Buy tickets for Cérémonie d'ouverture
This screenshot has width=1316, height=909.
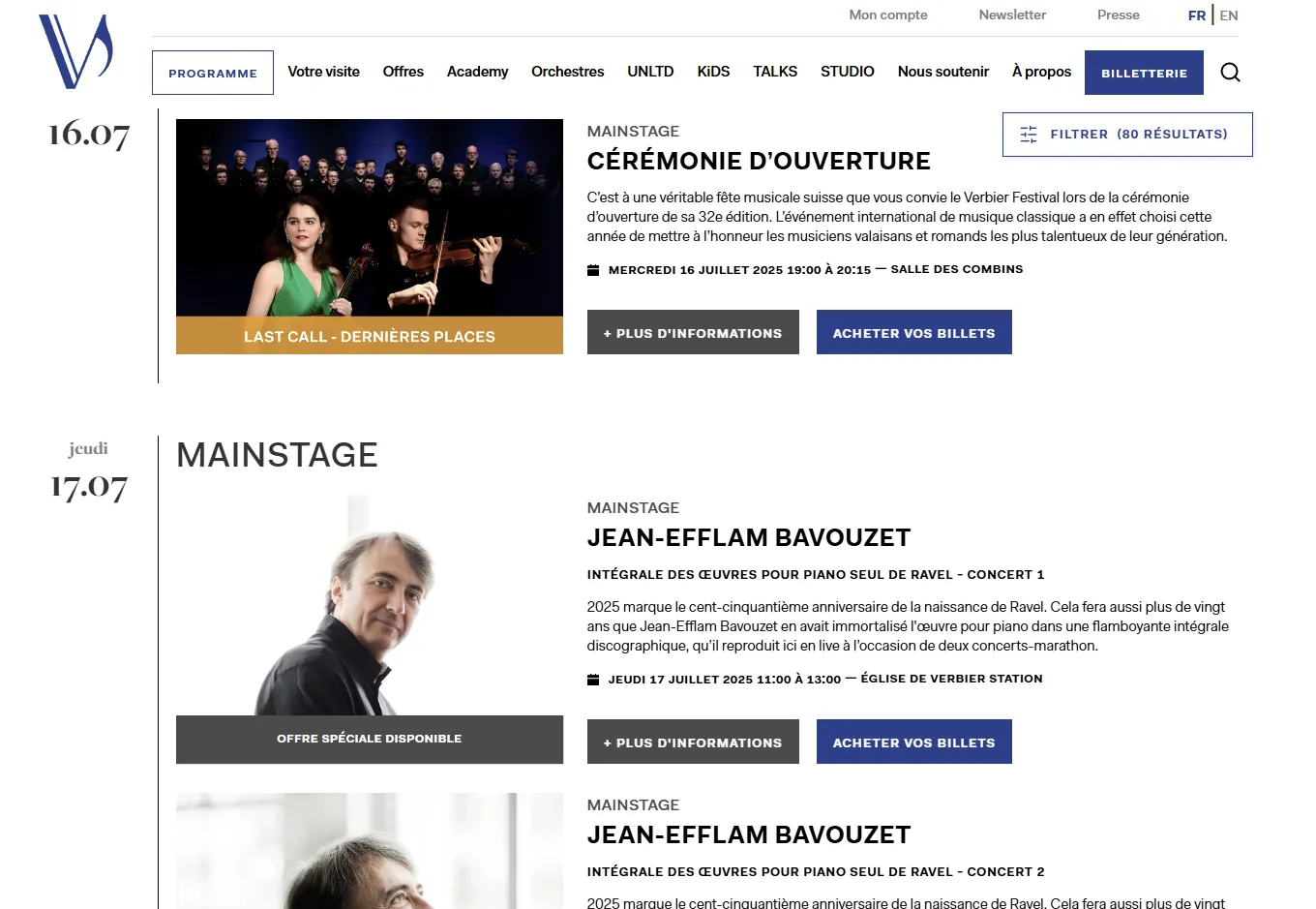tap(914, 332)
